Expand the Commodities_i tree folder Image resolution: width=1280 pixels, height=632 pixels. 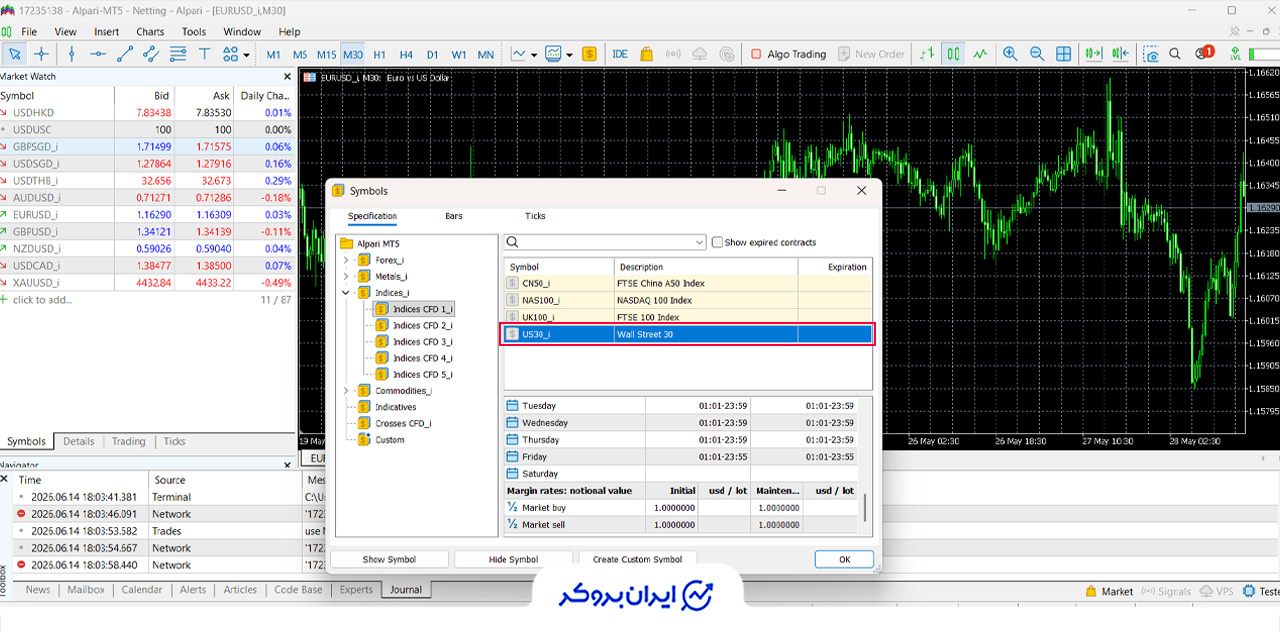(346, 391)
